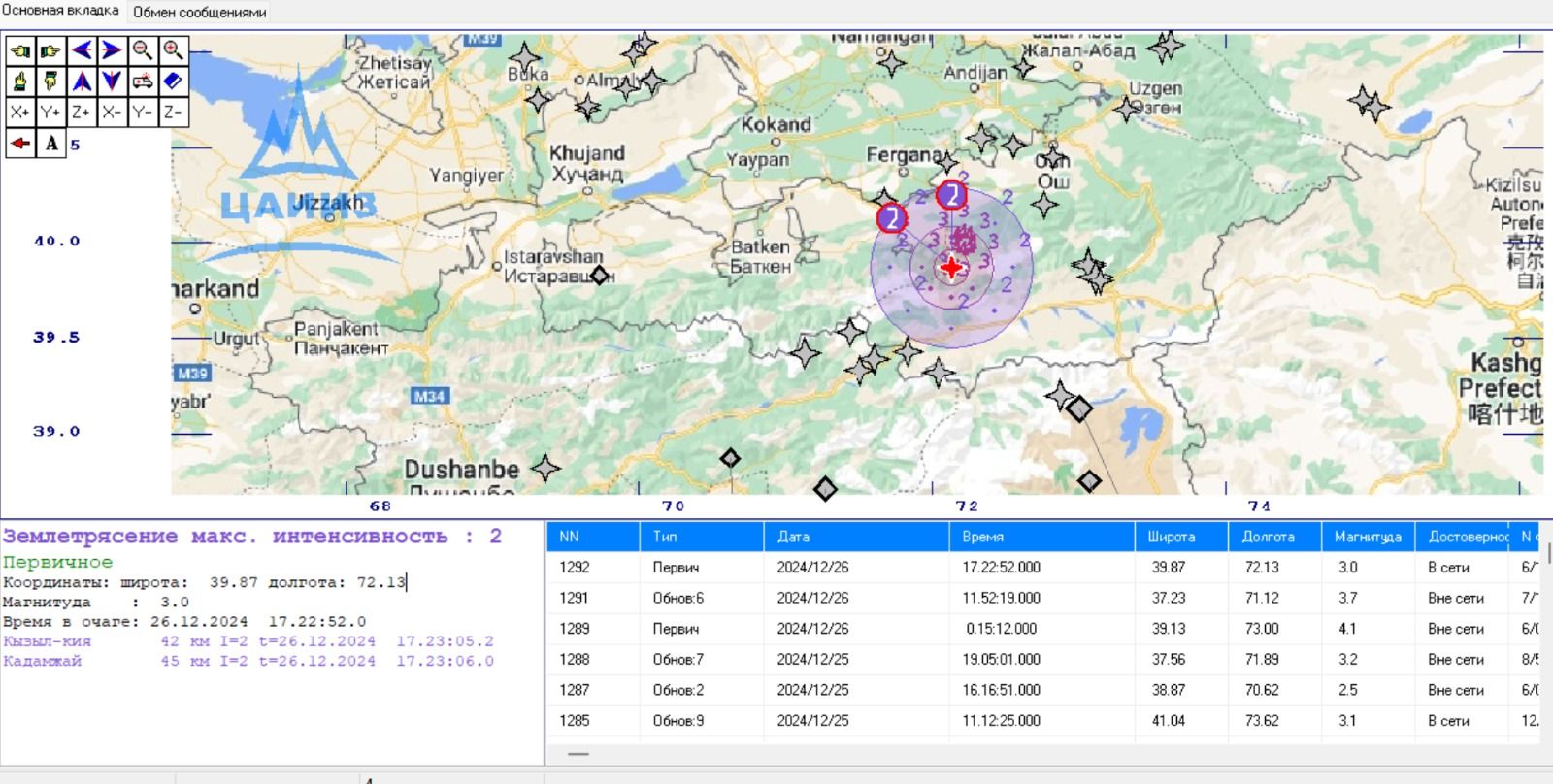Click the ambulance emergency icon
Image resolution: width=1553 pixels, height=784 pixels.
click(x=143, y=82)
